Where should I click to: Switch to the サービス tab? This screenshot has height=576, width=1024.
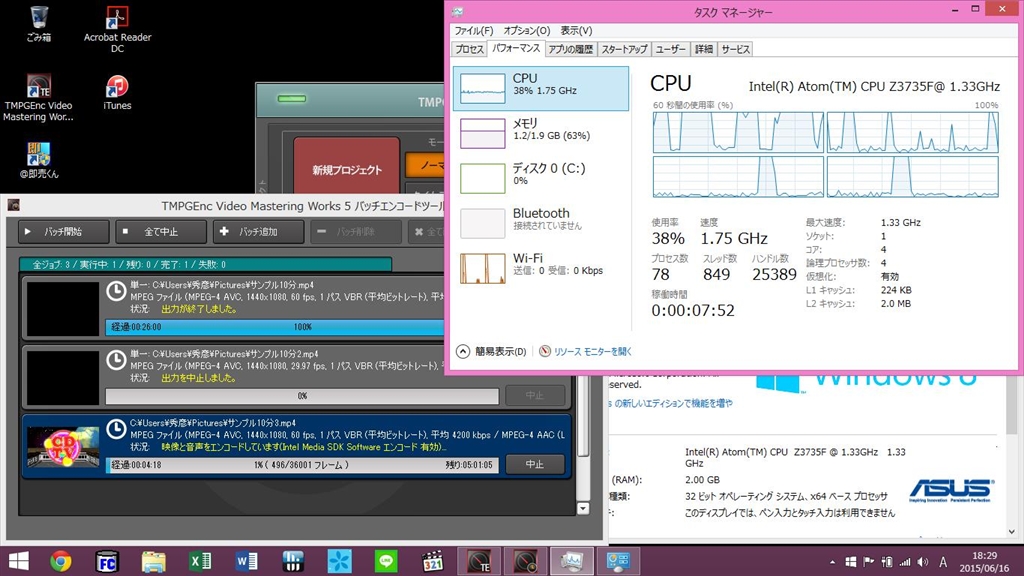tap(735, 49)
